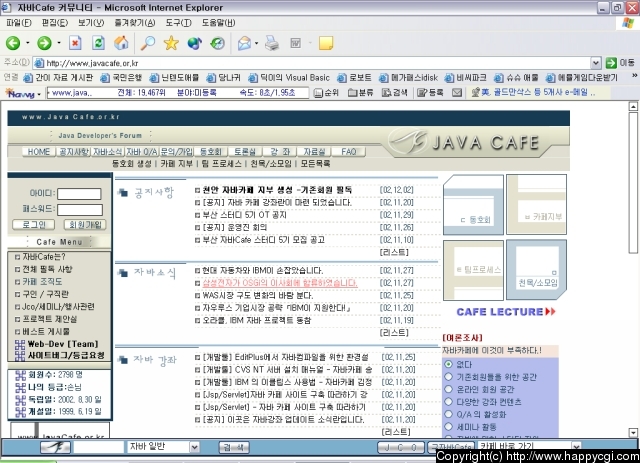Screen dimensions: 640x463
Task: Open the 비씨파크 link bar shortcut
Action: pos(466,78)
